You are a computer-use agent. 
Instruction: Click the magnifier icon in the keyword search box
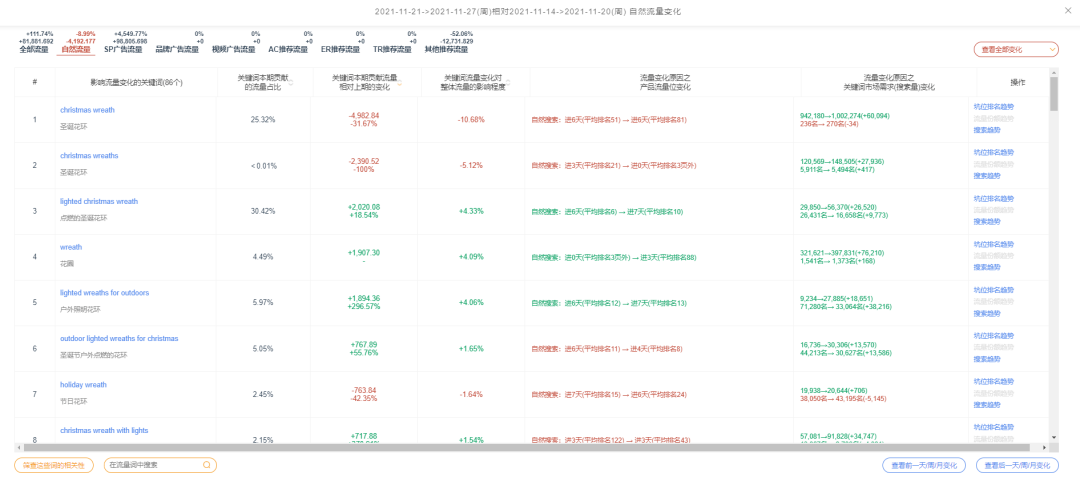[207, 465]
